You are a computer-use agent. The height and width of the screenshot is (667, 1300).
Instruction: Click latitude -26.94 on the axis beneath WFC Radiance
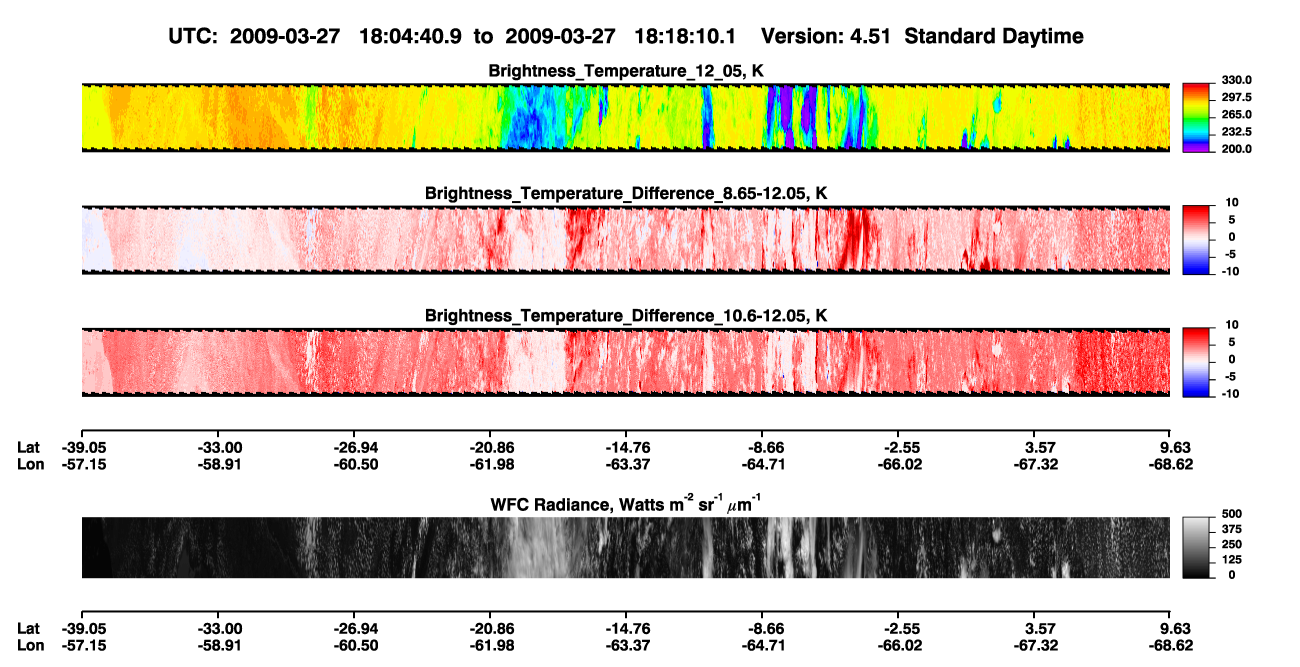pyautogui.click(x=354, y=628)
